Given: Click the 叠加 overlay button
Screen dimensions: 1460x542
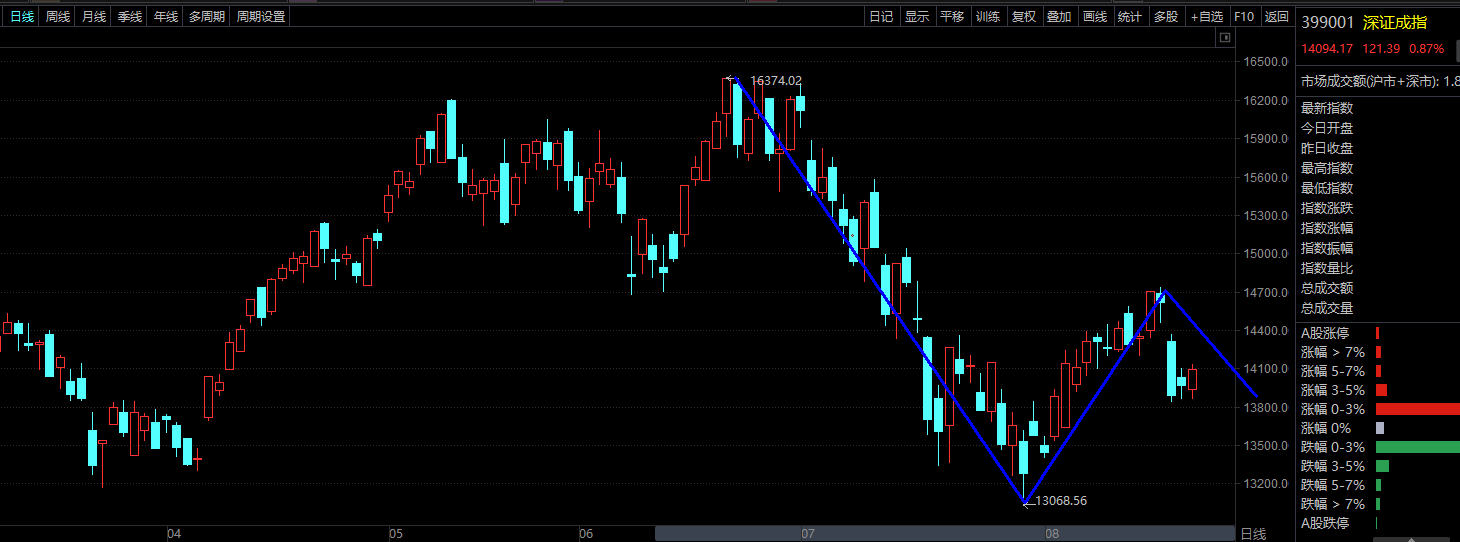Looking at the screenshot, I should (1059, 17).
